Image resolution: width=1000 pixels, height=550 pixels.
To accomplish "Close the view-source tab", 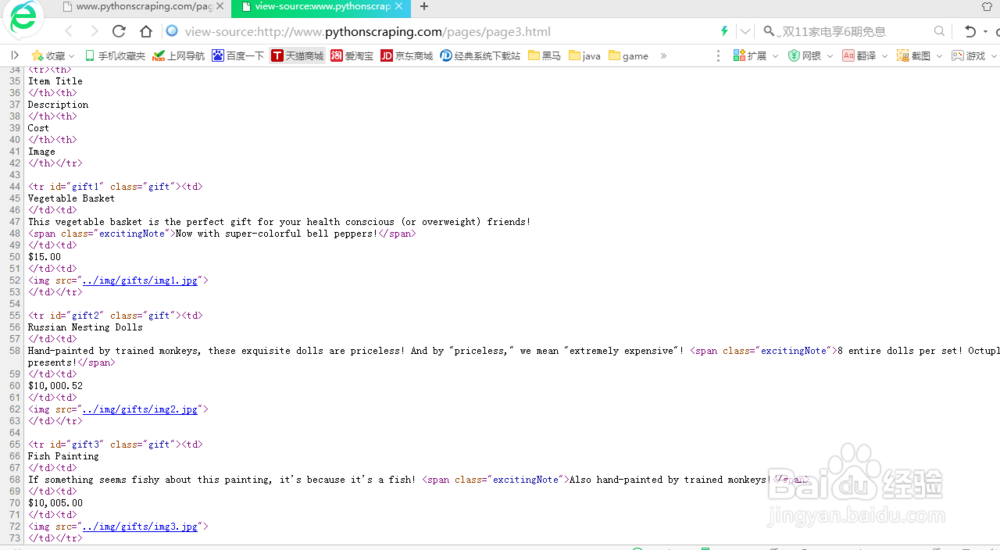I will pos(399,6).
